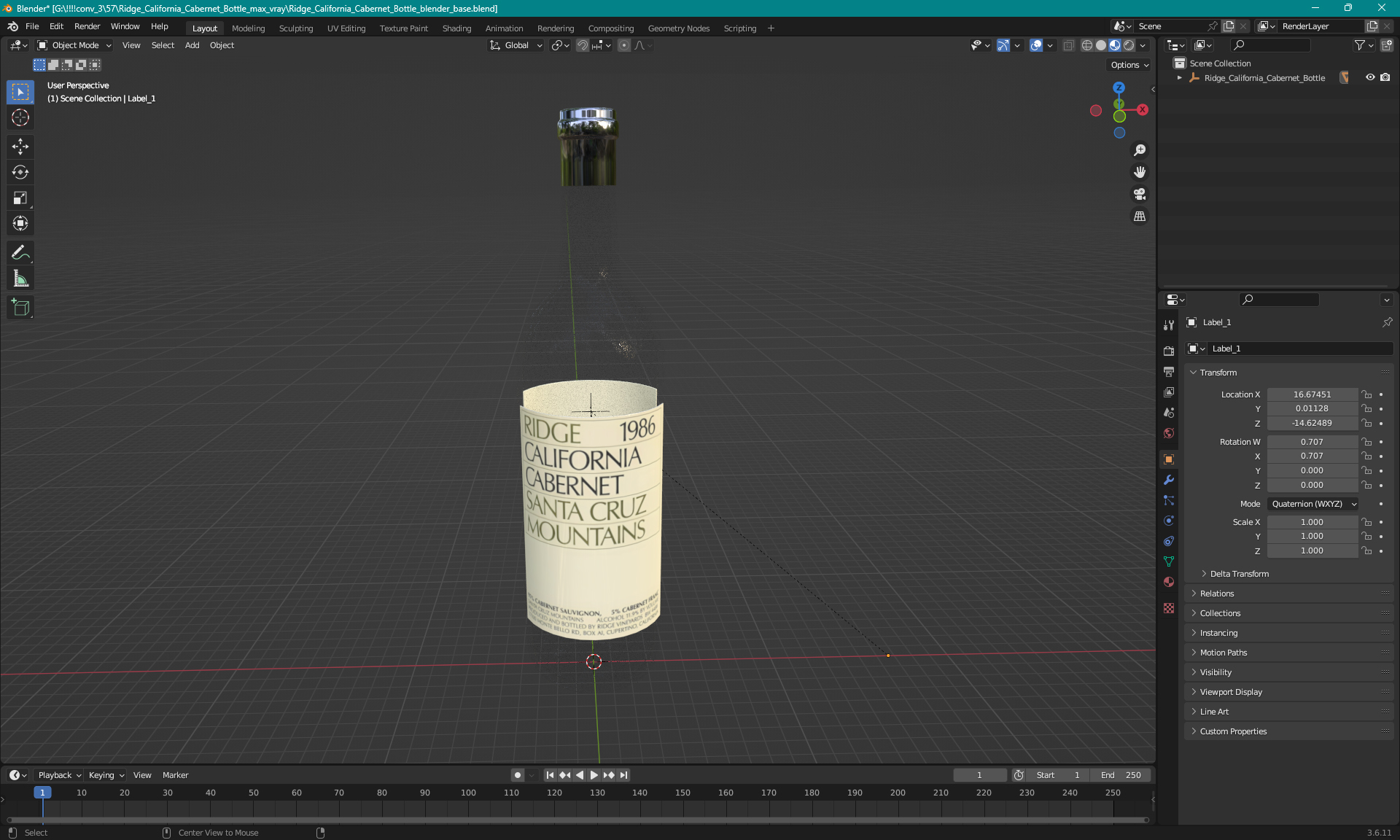
Task: Open the Modifier properties wrench tab
Action: click(x=1169, y=480)
